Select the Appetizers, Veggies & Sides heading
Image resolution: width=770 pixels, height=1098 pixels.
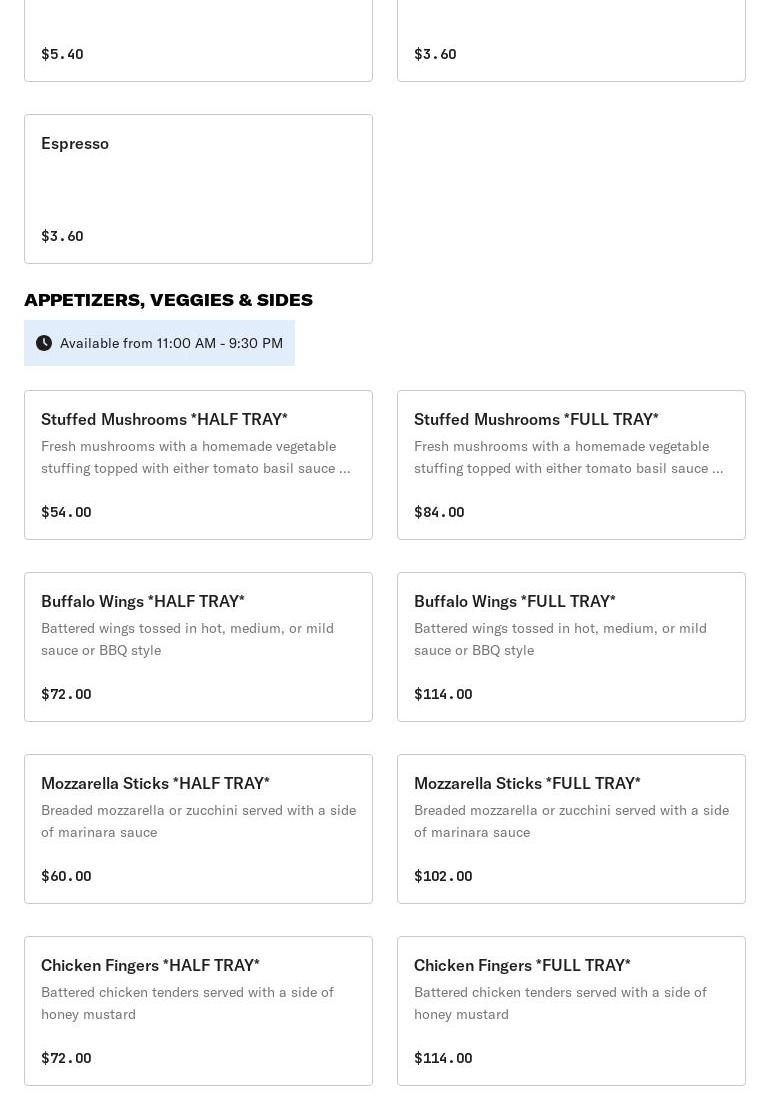coord(168,300)
